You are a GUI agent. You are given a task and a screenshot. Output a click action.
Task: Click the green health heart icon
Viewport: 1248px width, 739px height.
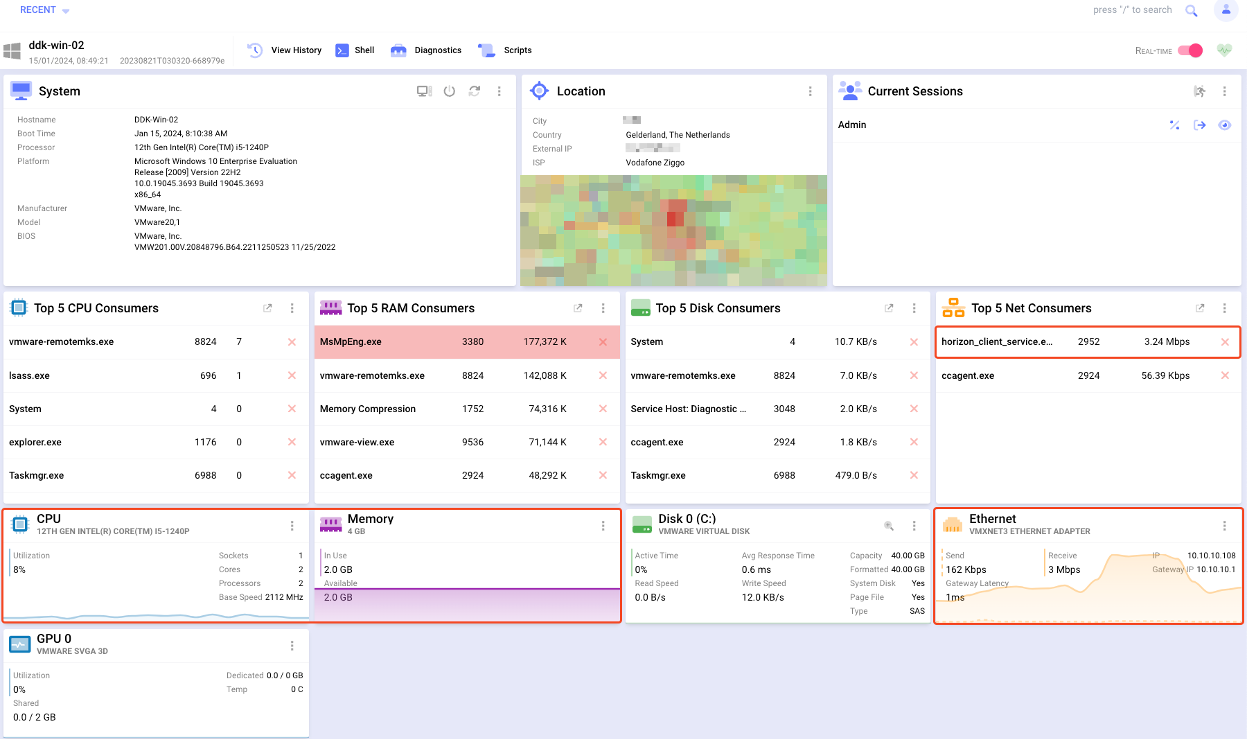point(1224,49)
